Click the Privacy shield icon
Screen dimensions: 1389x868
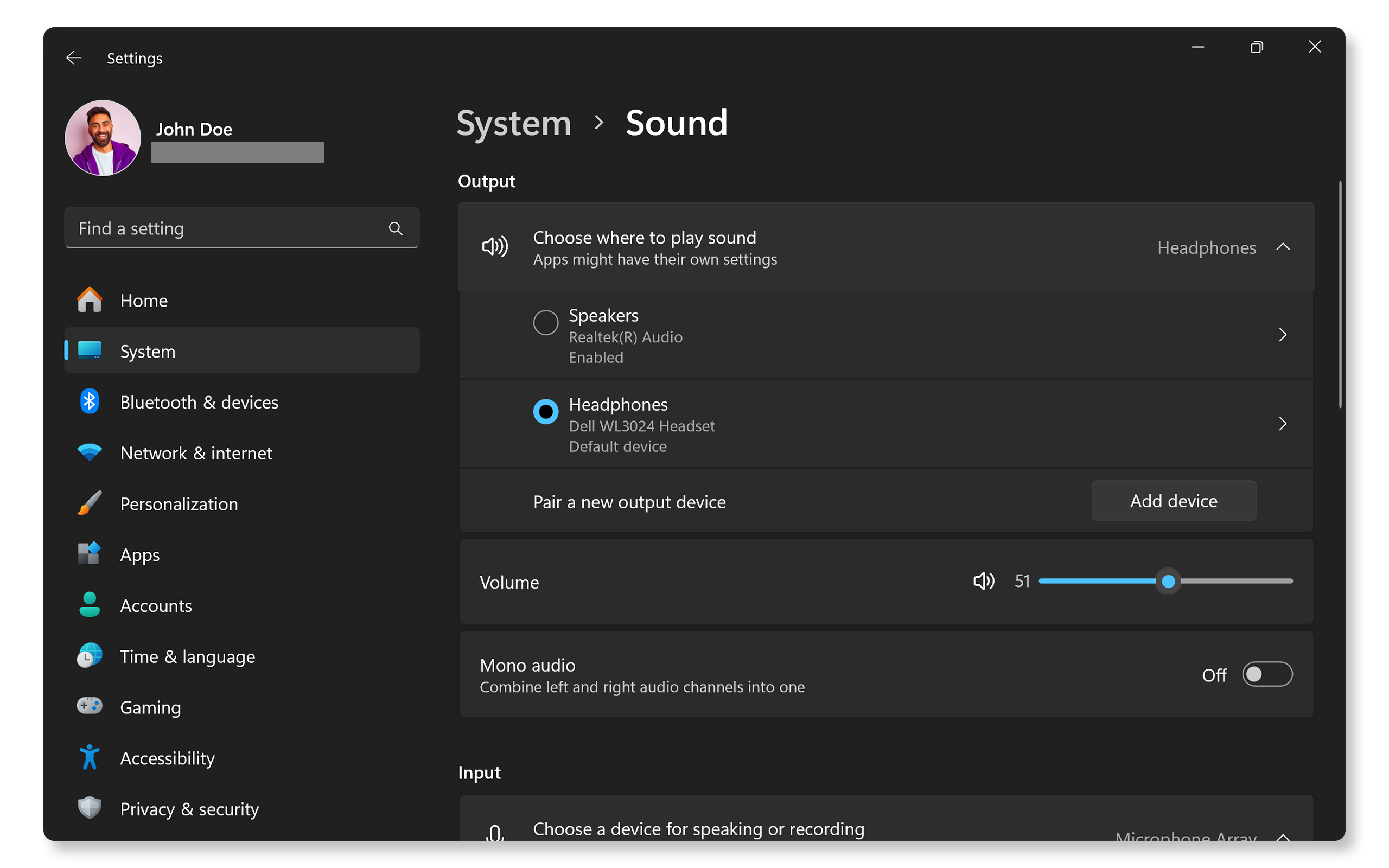pyautogui.click(x=90, y=808)
